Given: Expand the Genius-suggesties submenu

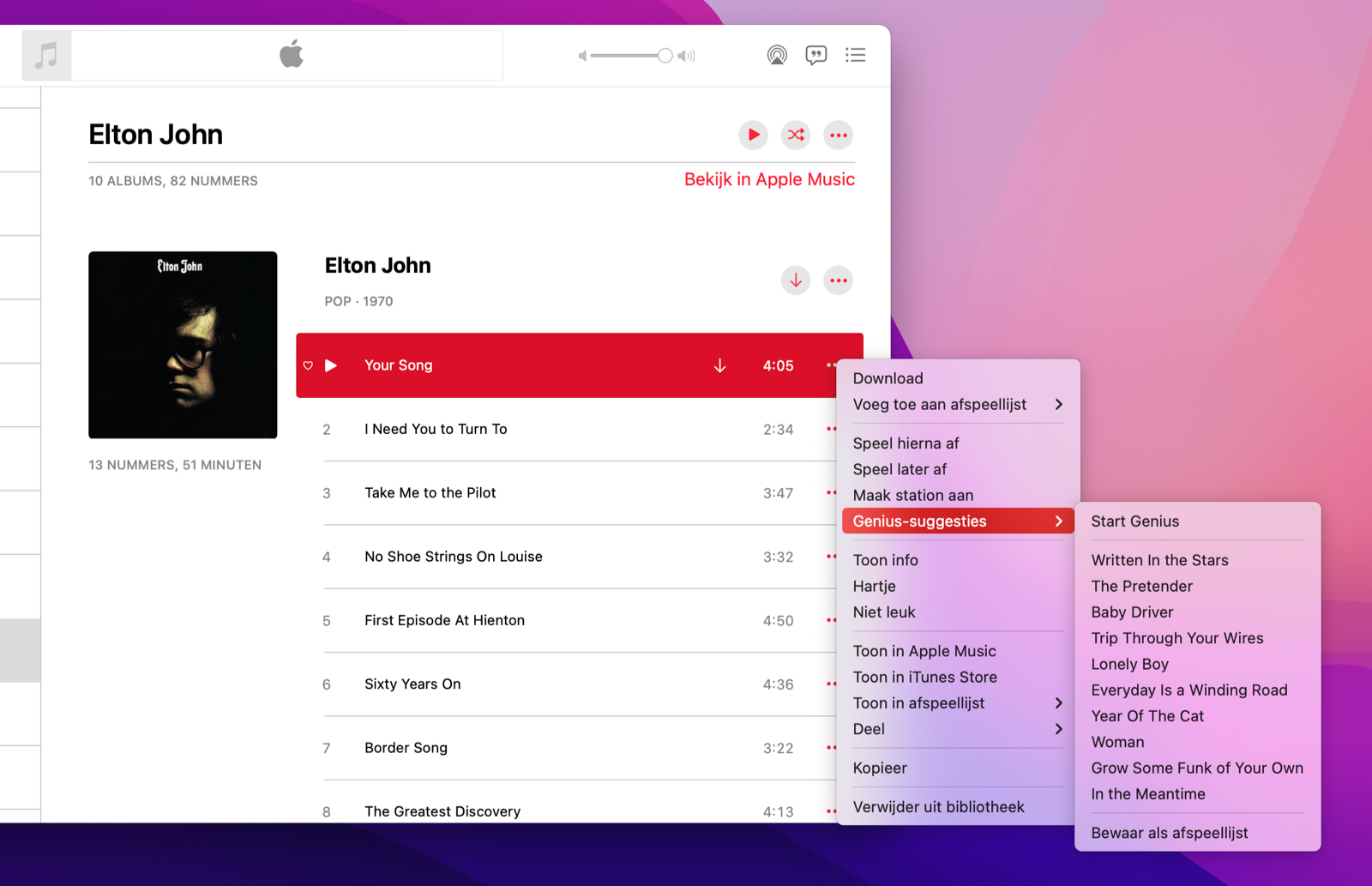Looking at the screenshot, I should tap(958, 521).
